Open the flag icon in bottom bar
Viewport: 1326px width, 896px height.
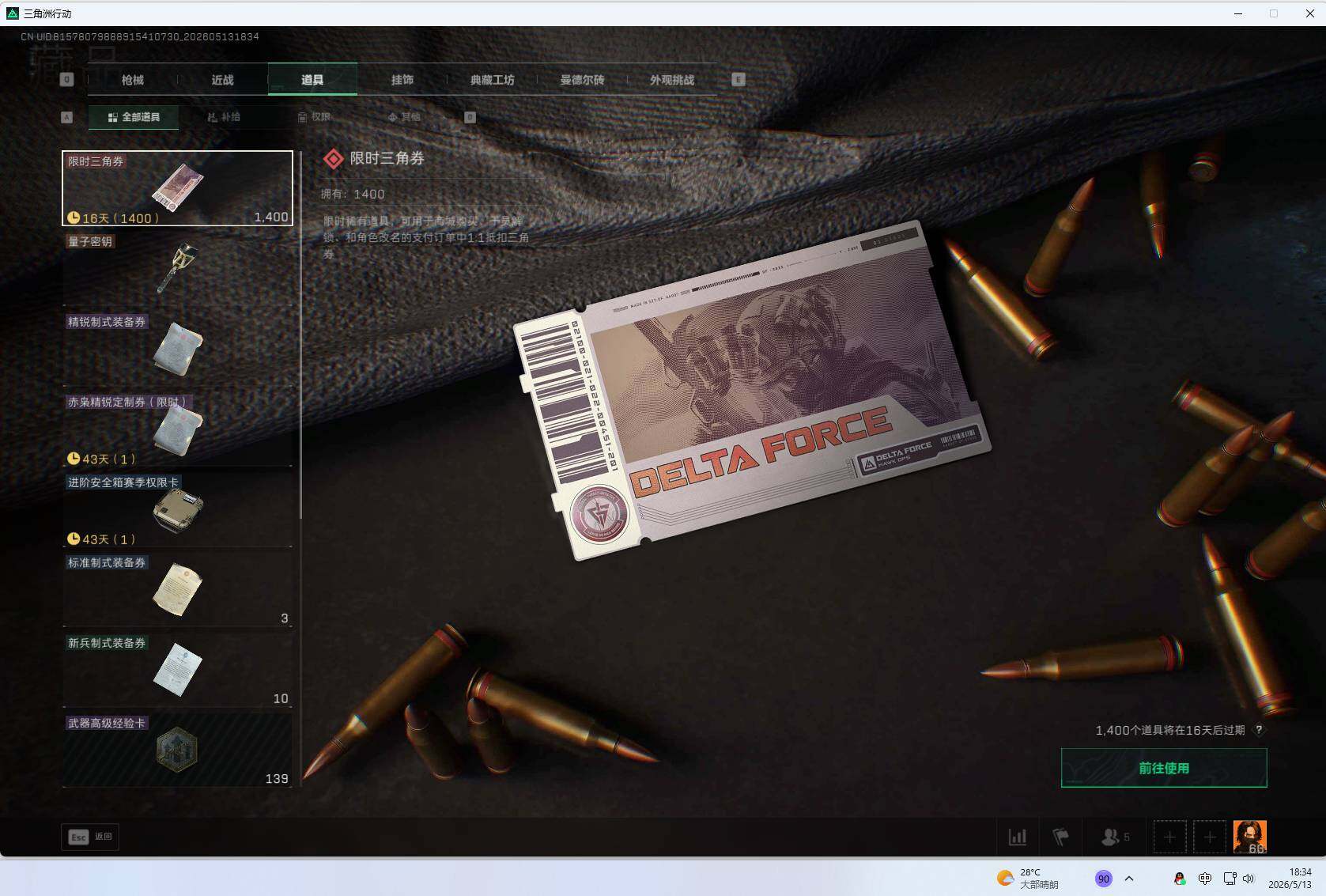[1060, 837]
